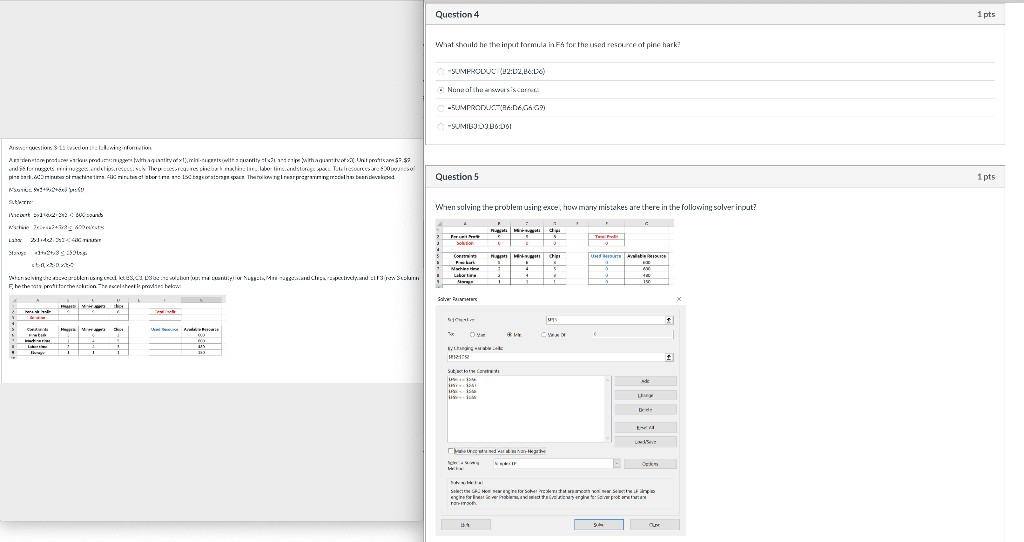Click the Solve button
This screenshot has width=1024, height=542.
point(599,524)
